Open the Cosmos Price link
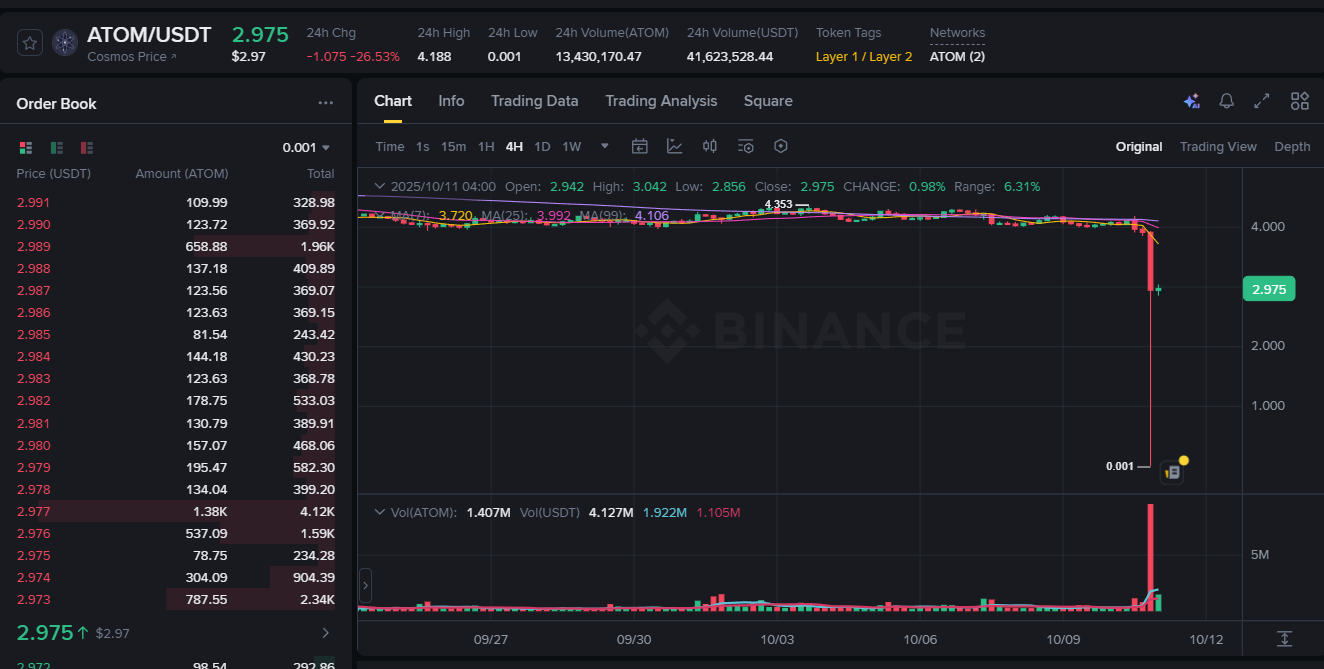1324x669 pixels. click(x=131, y=57)
